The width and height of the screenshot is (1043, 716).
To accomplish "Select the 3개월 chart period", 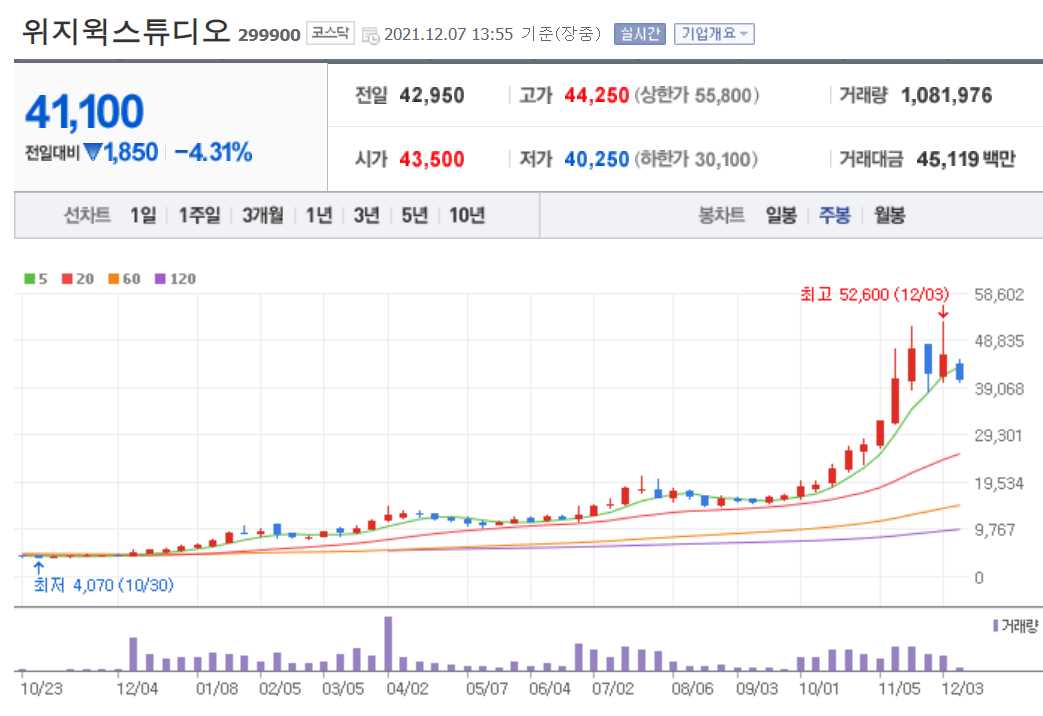I will [265, 215].
